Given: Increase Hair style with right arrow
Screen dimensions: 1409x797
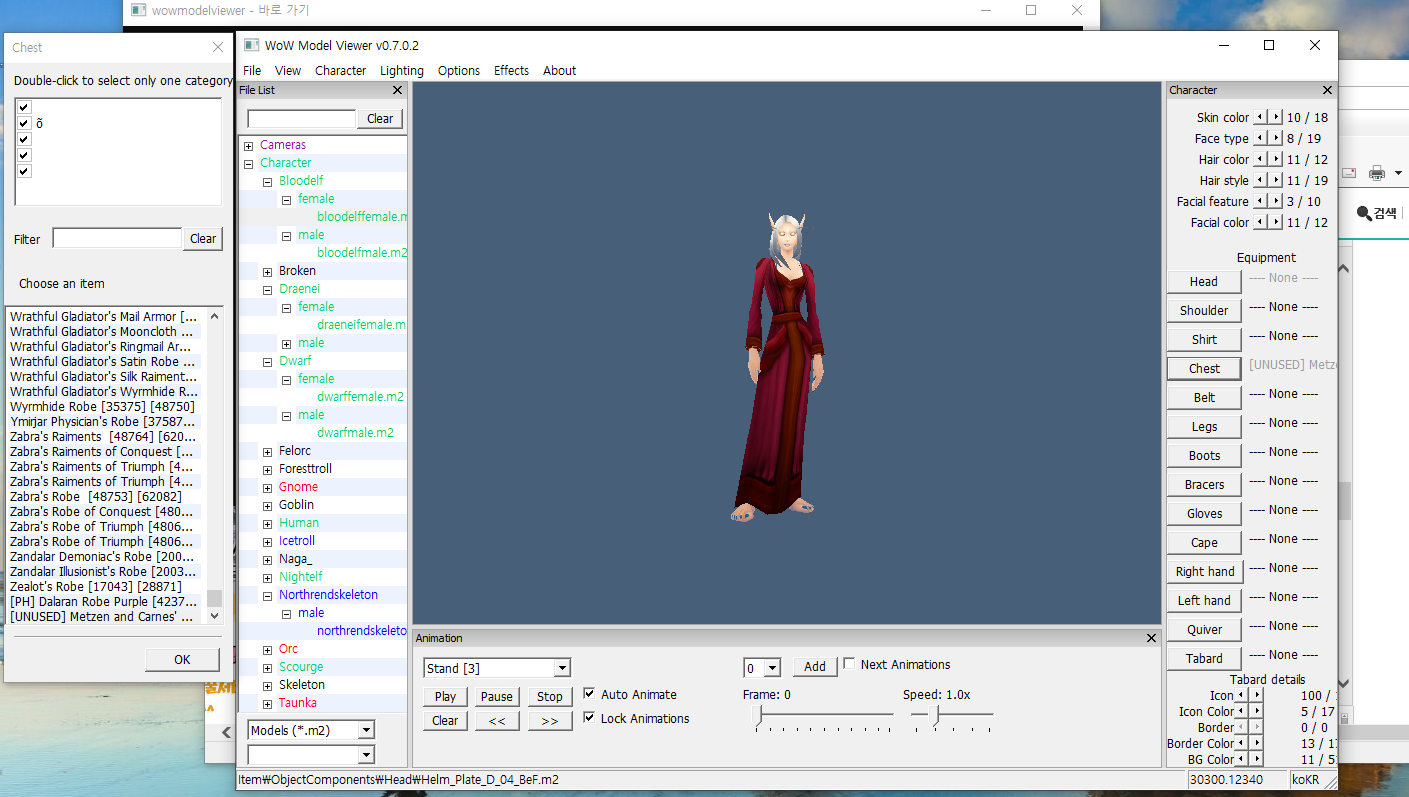Looking at the screenshot, I should (x=1275, y=180).
